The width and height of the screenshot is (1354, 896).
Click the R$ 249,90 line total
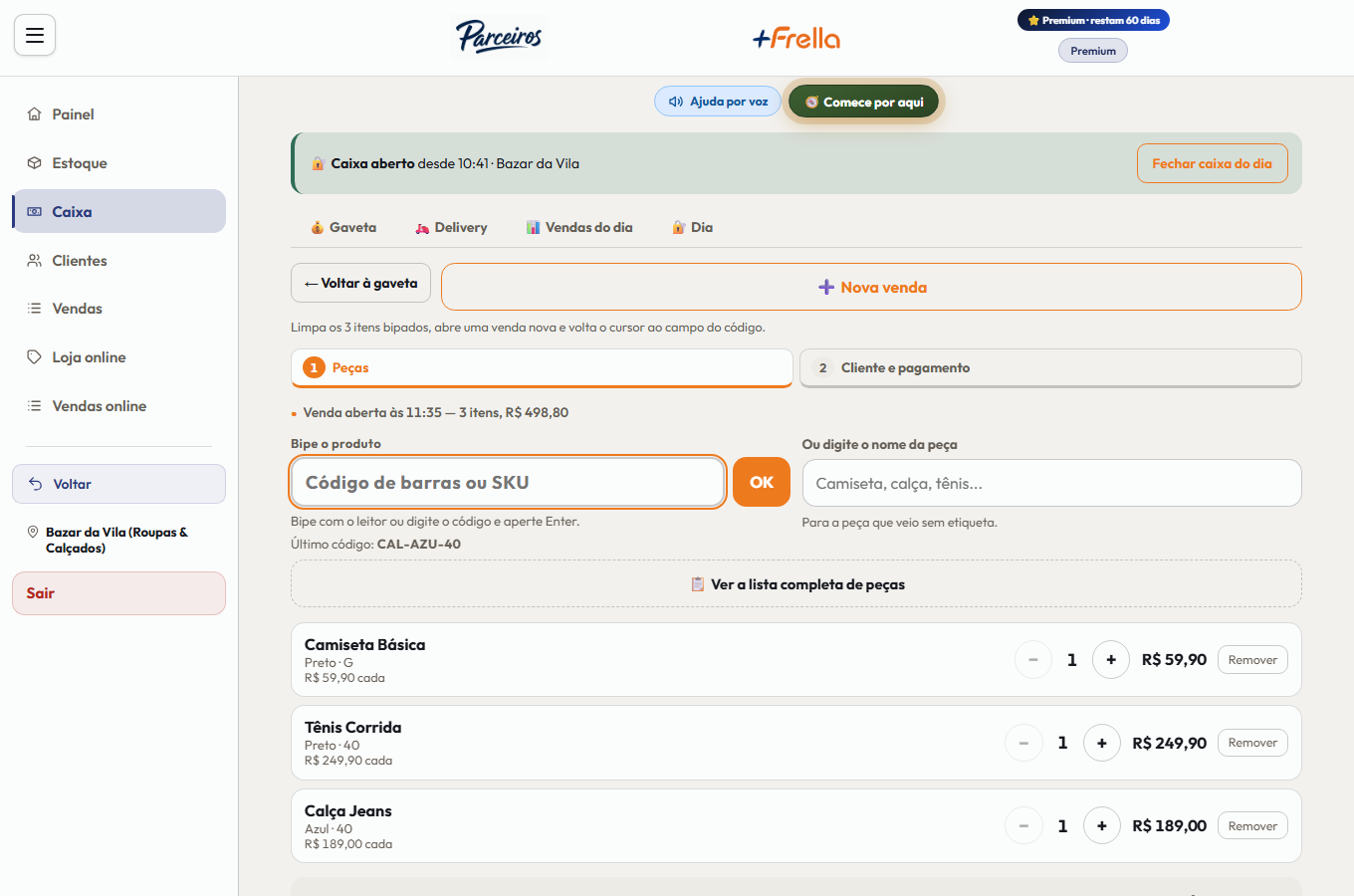coord(1169,744)
